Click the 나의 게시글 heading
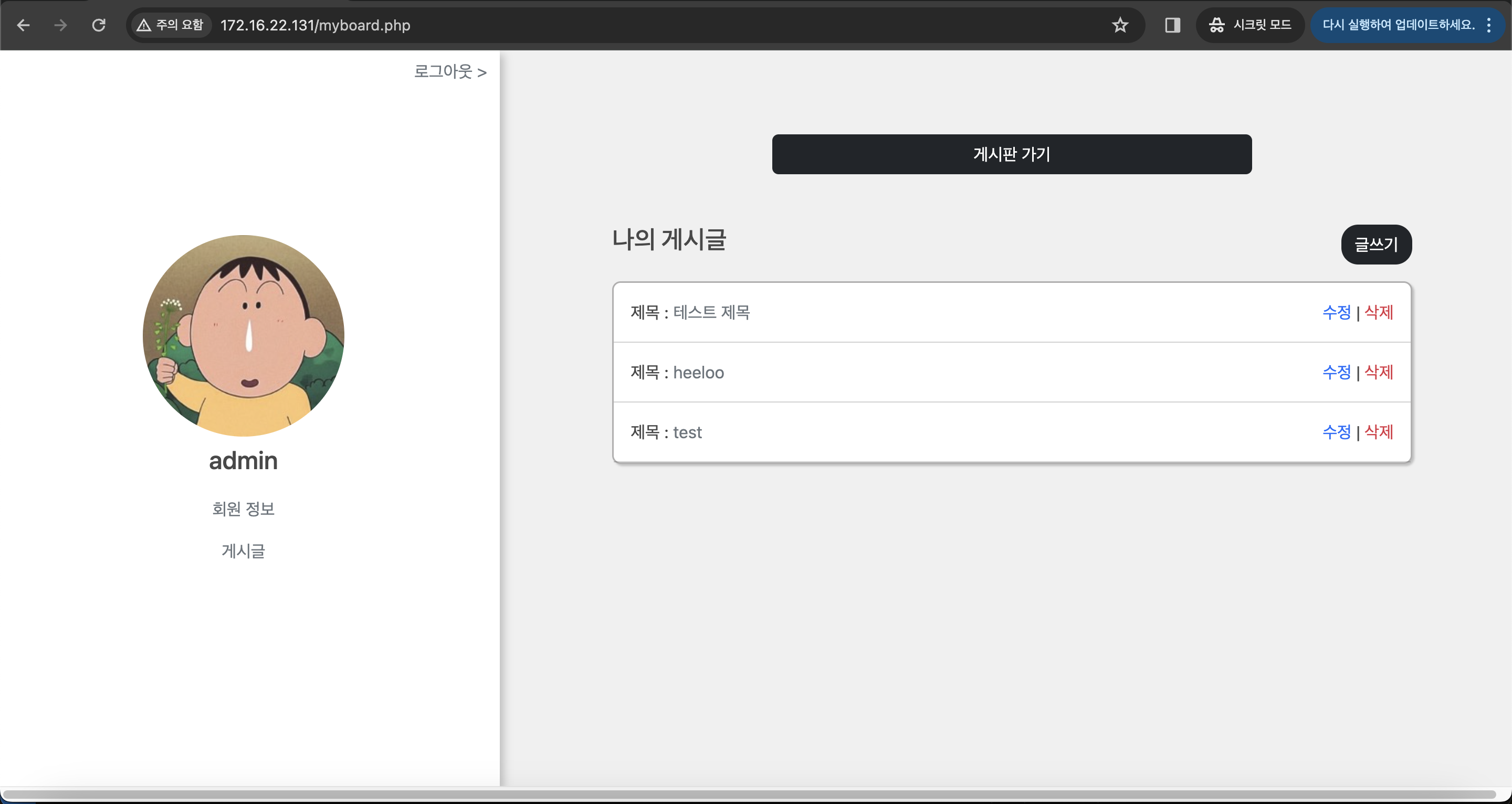 click(x=669, y=239)
